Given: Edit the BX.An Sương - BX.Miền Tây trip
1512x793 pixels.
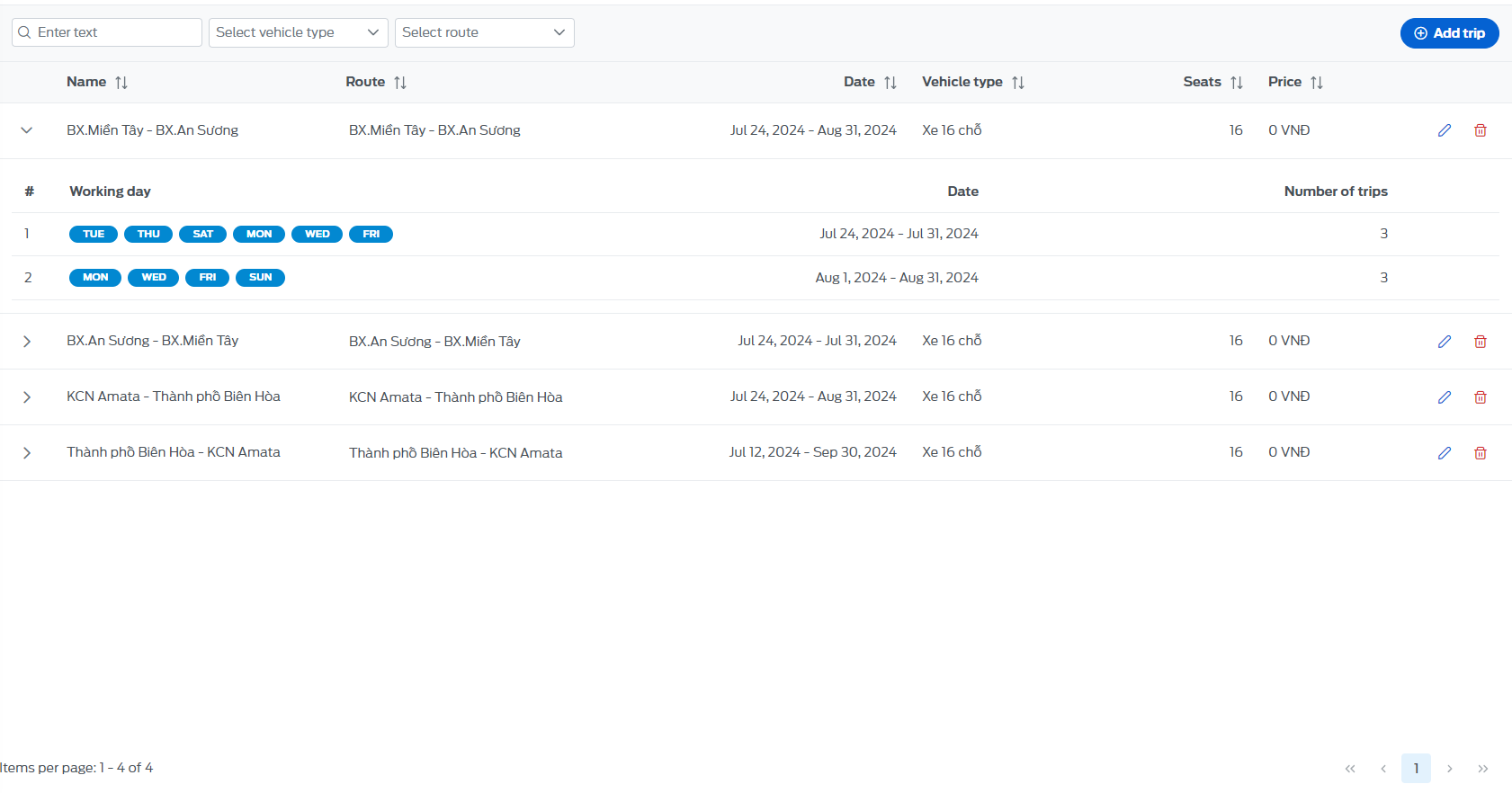Looking at the screenshot, I should click(1444, 342).
